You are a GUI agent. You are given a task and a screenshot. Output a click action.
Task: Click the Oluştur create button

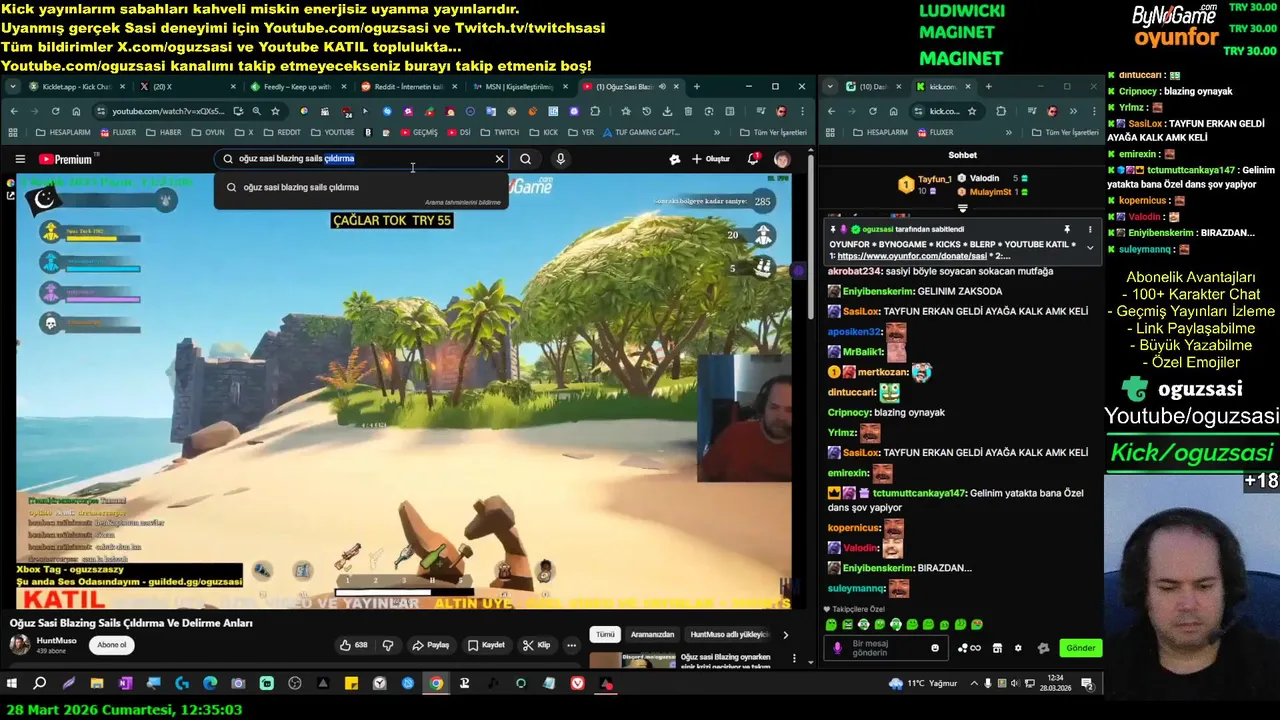tap(711, 159)
